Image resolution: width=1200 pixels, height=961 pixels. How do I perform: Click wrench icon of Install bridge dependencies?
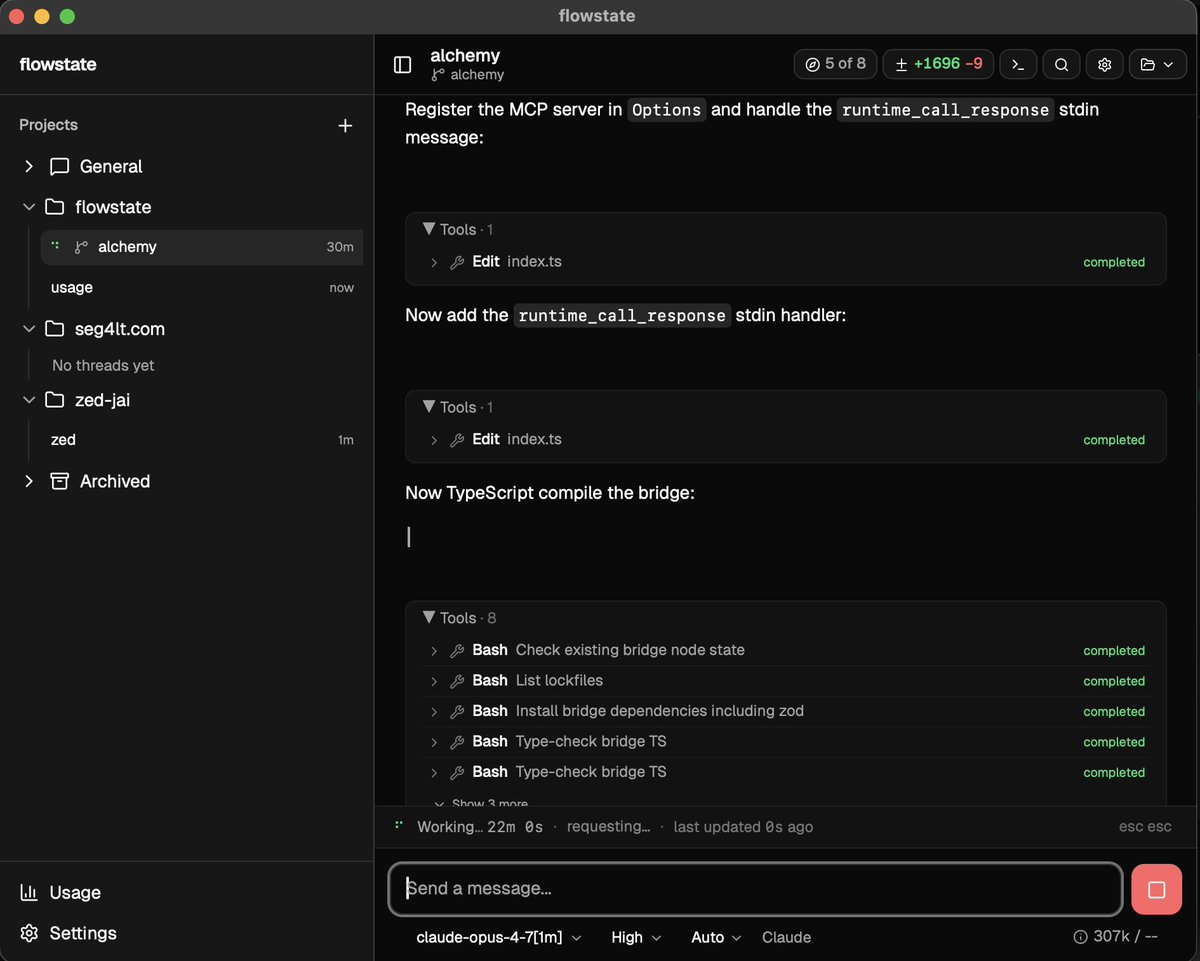(x=457, y=712)
